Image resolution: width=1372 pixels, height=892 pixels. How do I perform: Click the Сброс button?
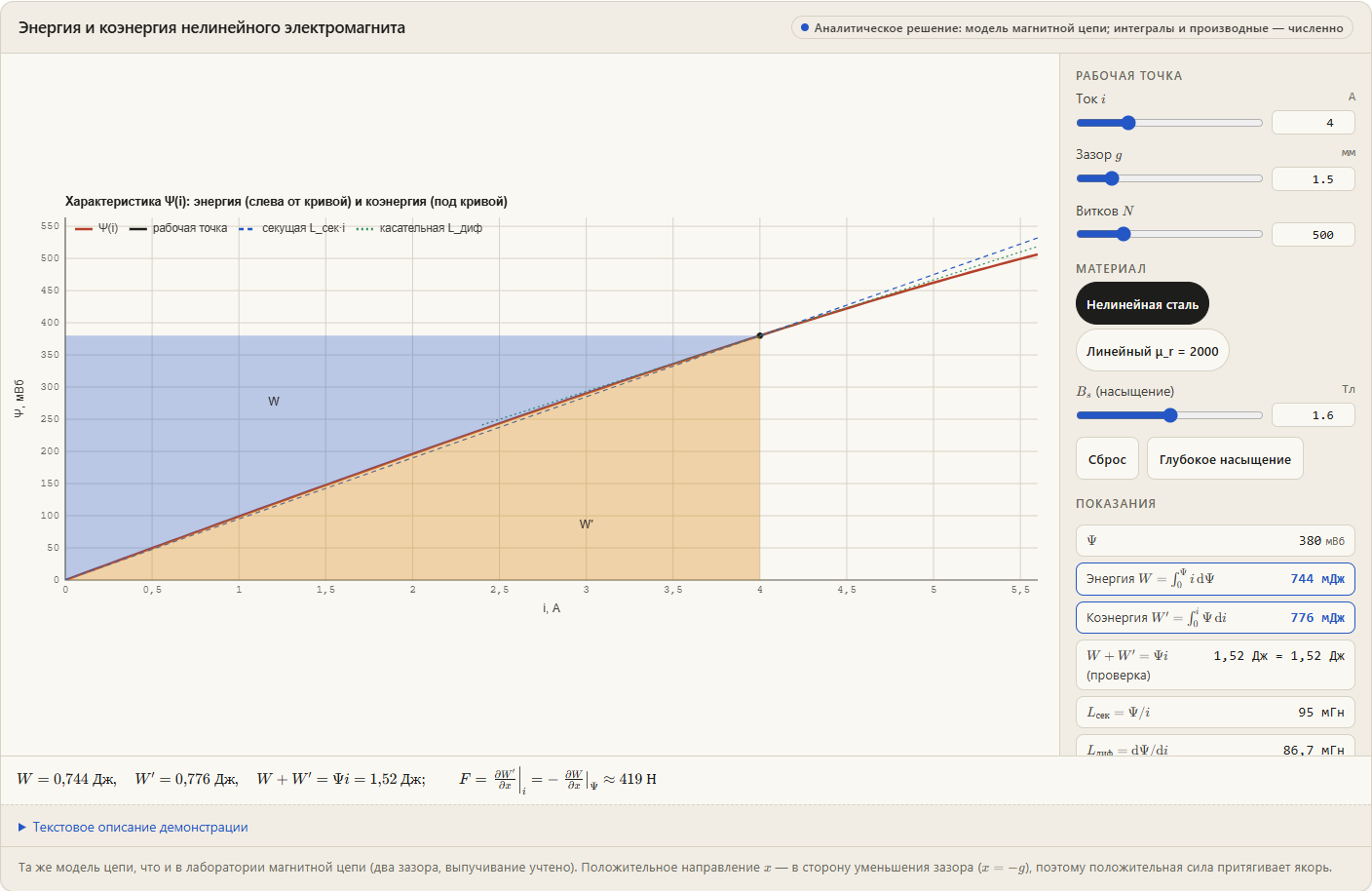(x=1107, y=459)
